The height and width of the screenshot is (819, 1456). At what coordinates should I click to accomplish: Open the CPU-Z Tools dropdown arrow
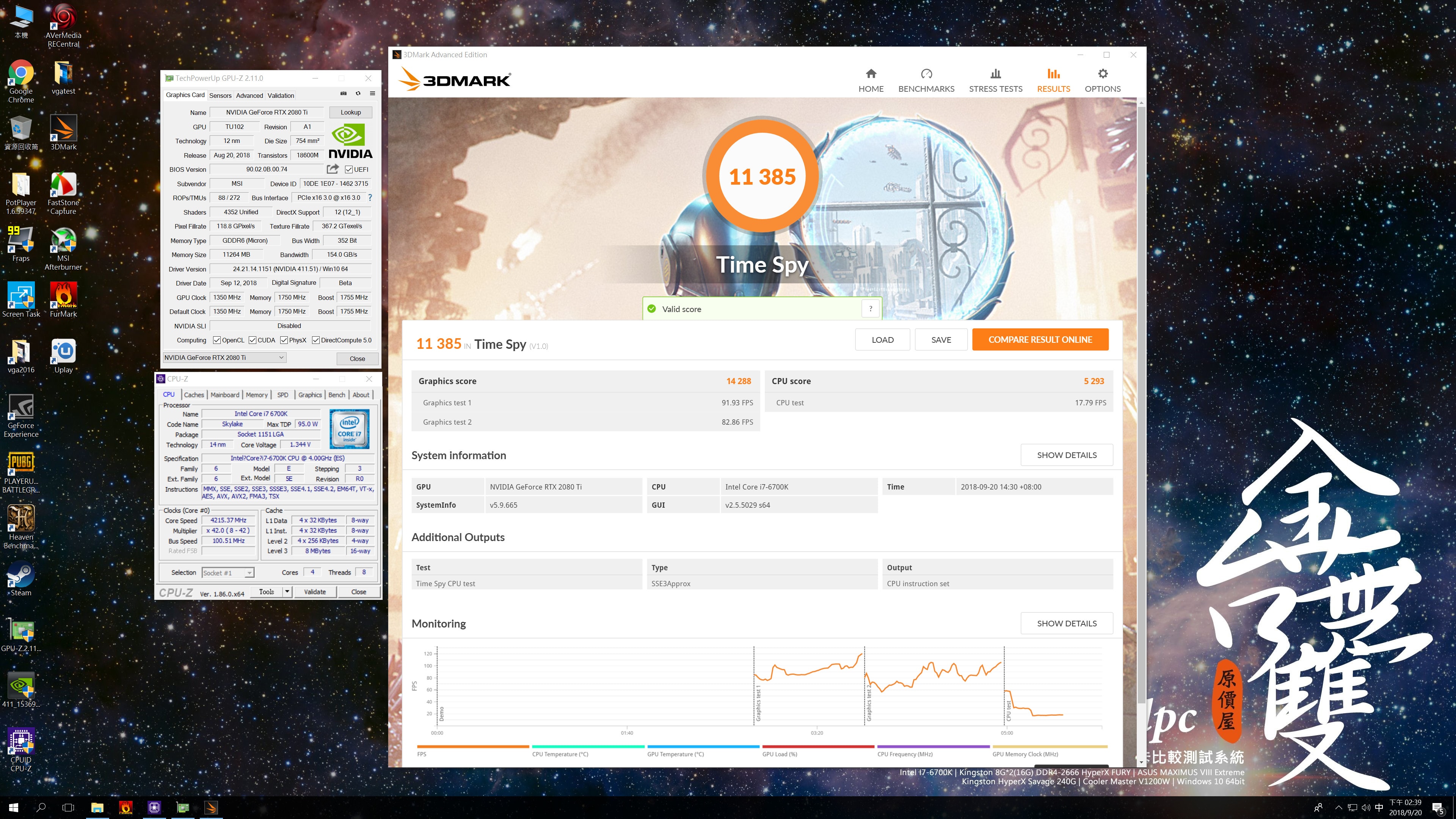point(287,592)
